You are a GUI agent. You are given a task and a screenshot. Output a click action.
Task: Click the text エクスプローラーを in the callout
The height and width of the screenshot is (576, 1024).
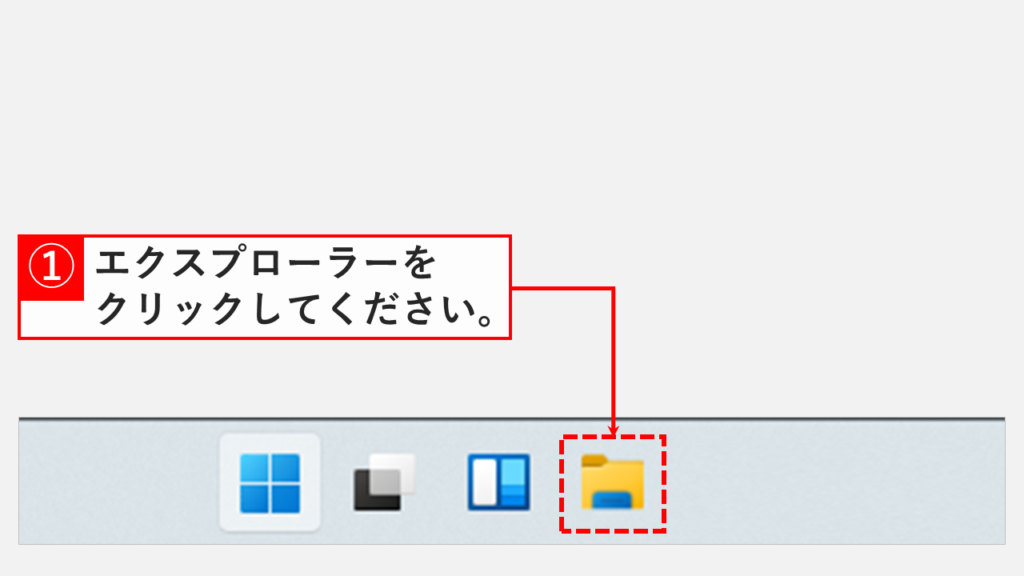coord(266,263)
